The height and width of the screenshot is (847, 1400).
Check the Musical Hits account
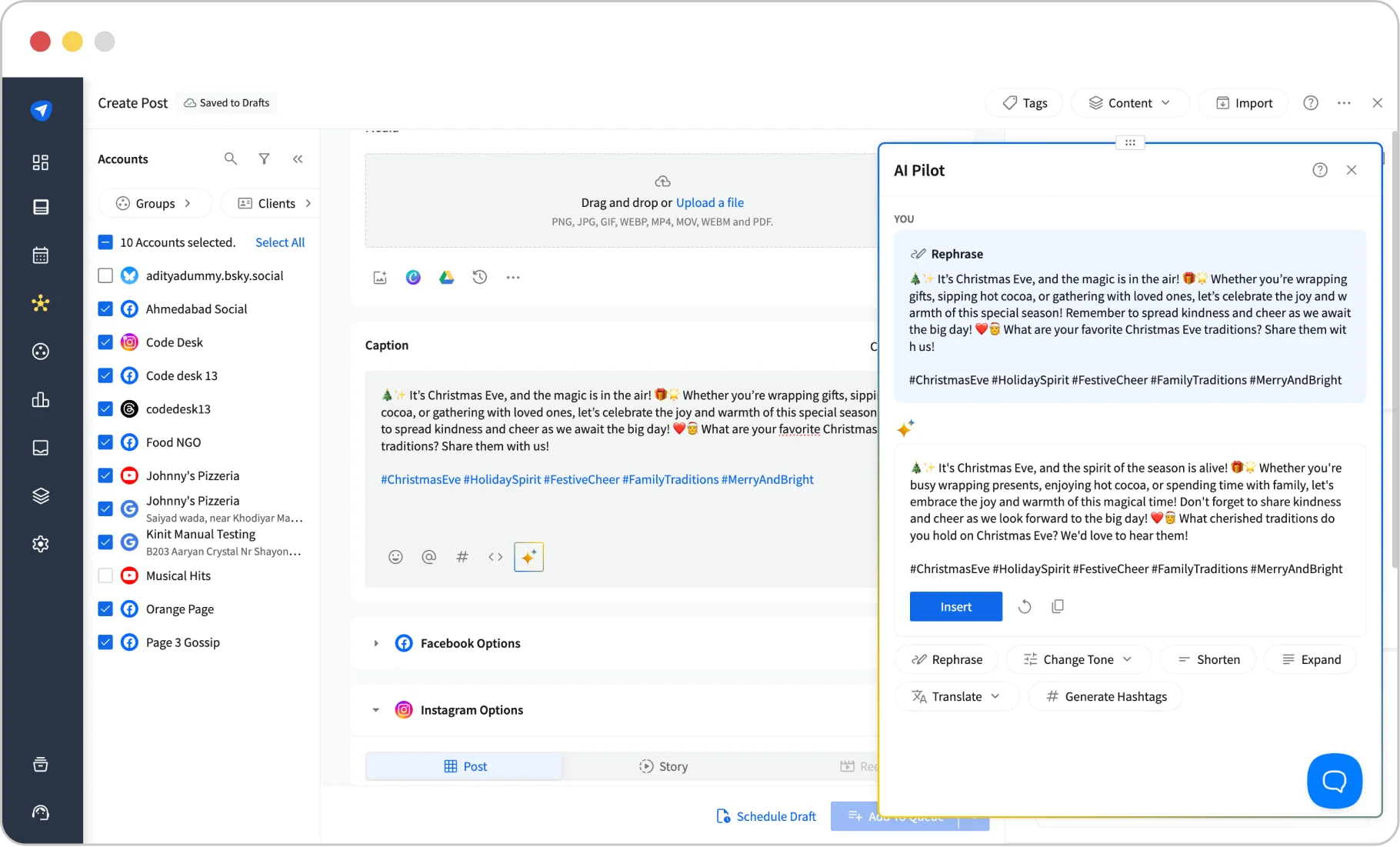(x=105, y=575)
